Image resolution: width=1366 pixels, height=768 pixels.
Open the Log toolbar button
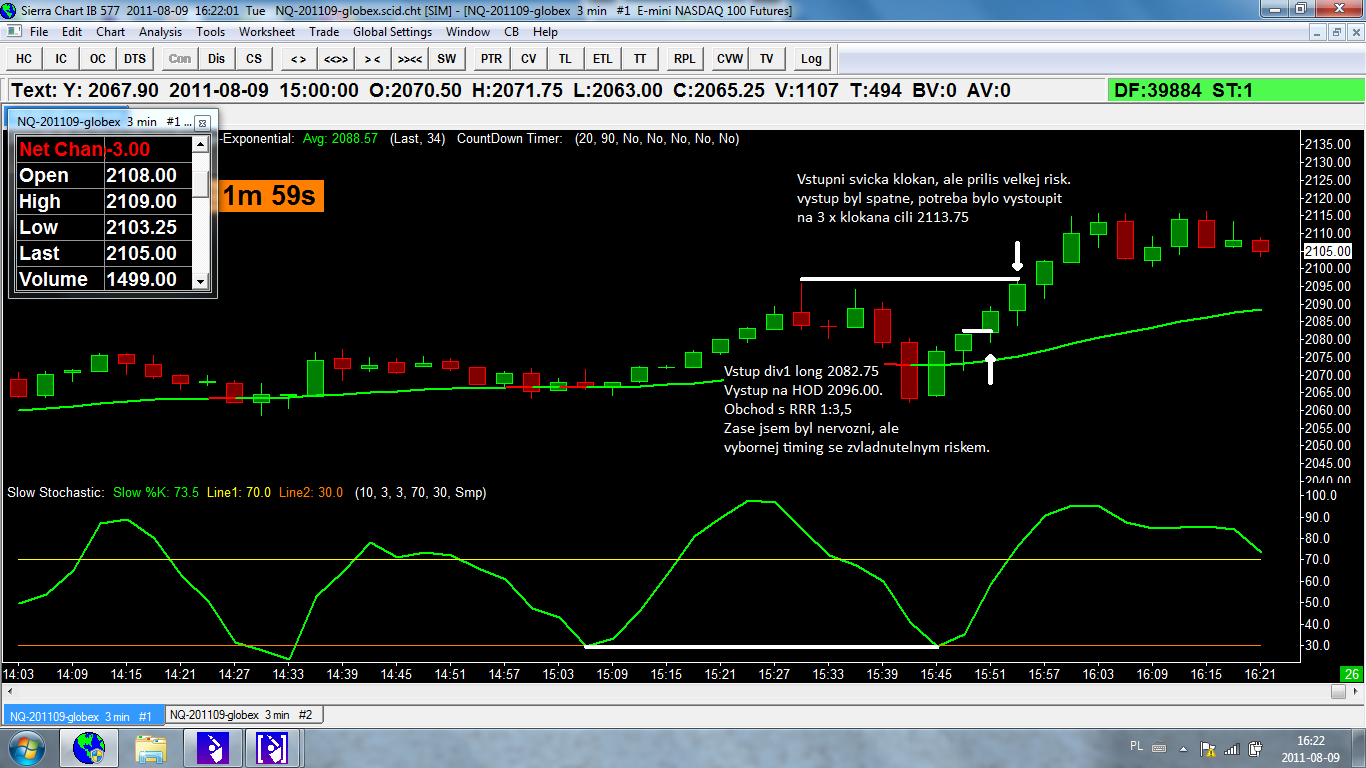pos(811,59)
